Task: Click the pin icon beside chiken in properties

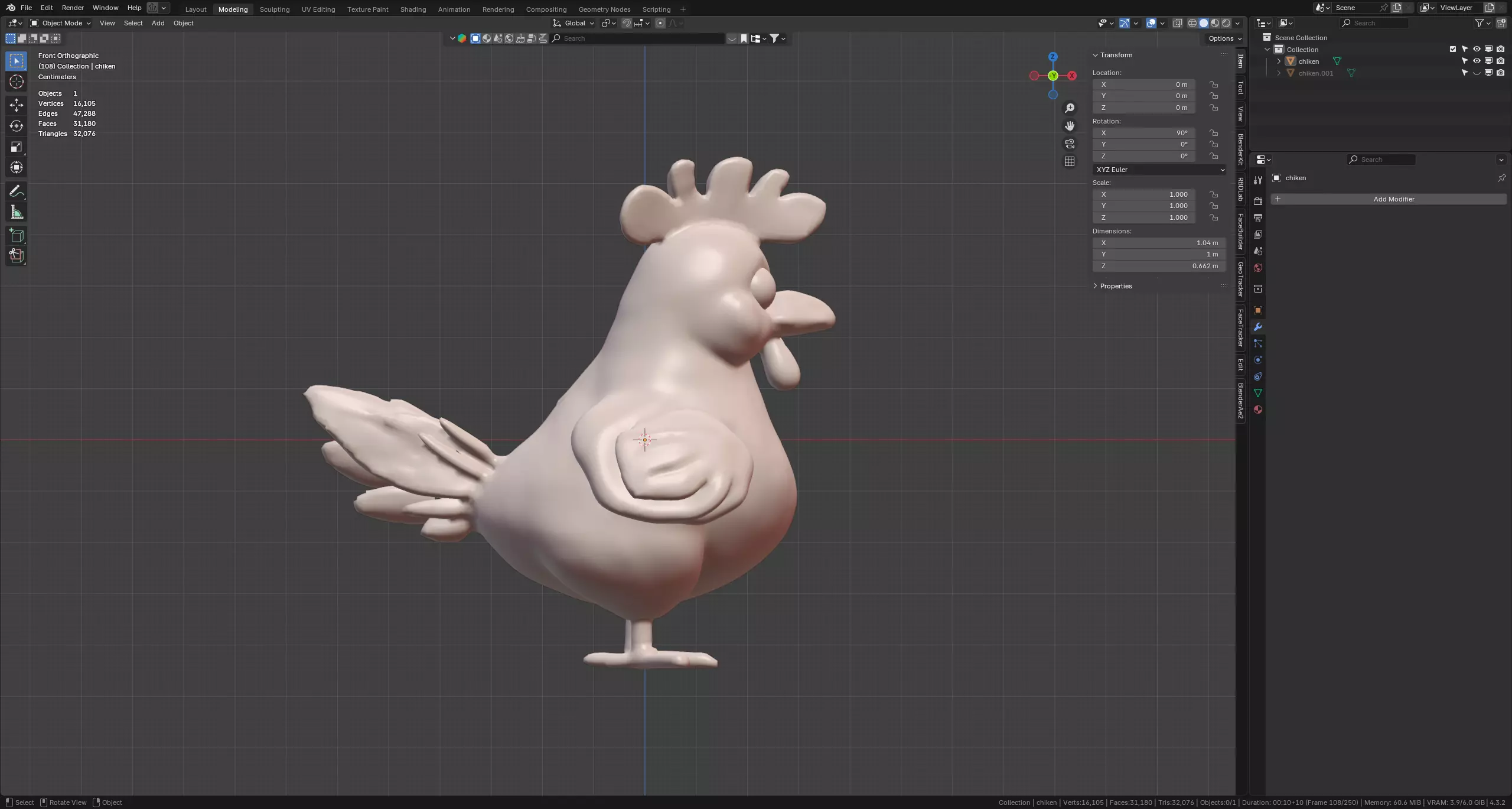Action: coord(1501,178)
